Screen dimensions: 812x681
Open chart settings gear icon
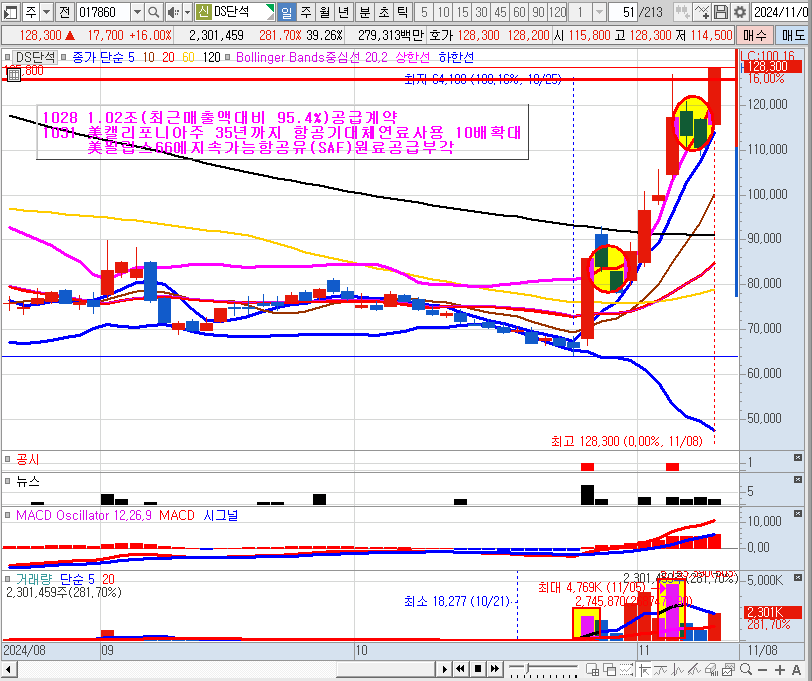[739, 12]
